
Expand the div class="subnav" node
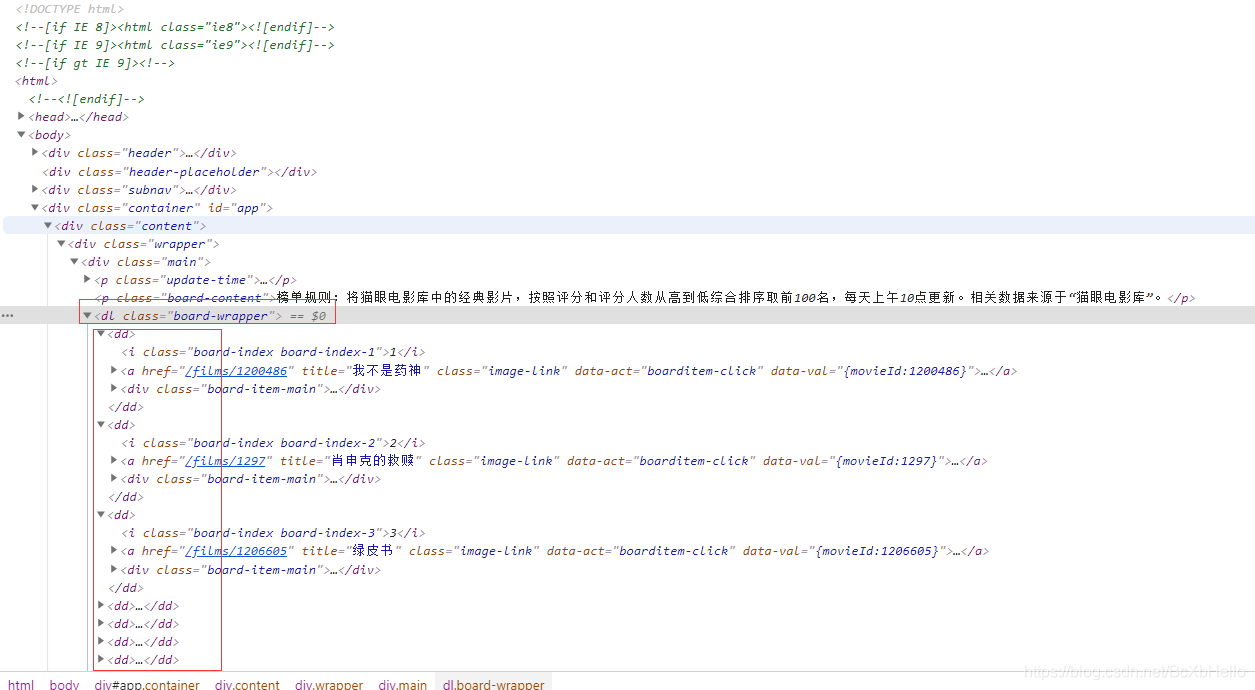pyautogui.click(x=35, y=189)
